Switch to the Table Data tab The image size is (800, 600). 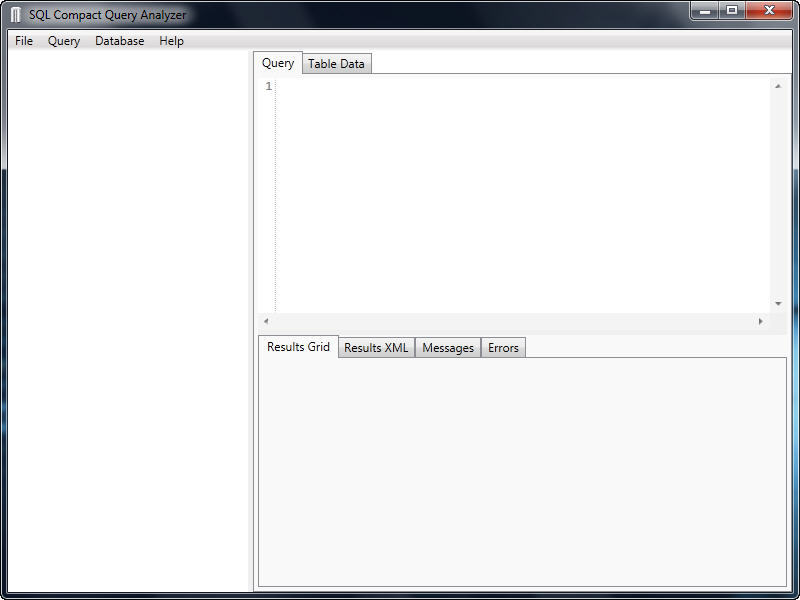pyautogui.click(x=336, y=64)
